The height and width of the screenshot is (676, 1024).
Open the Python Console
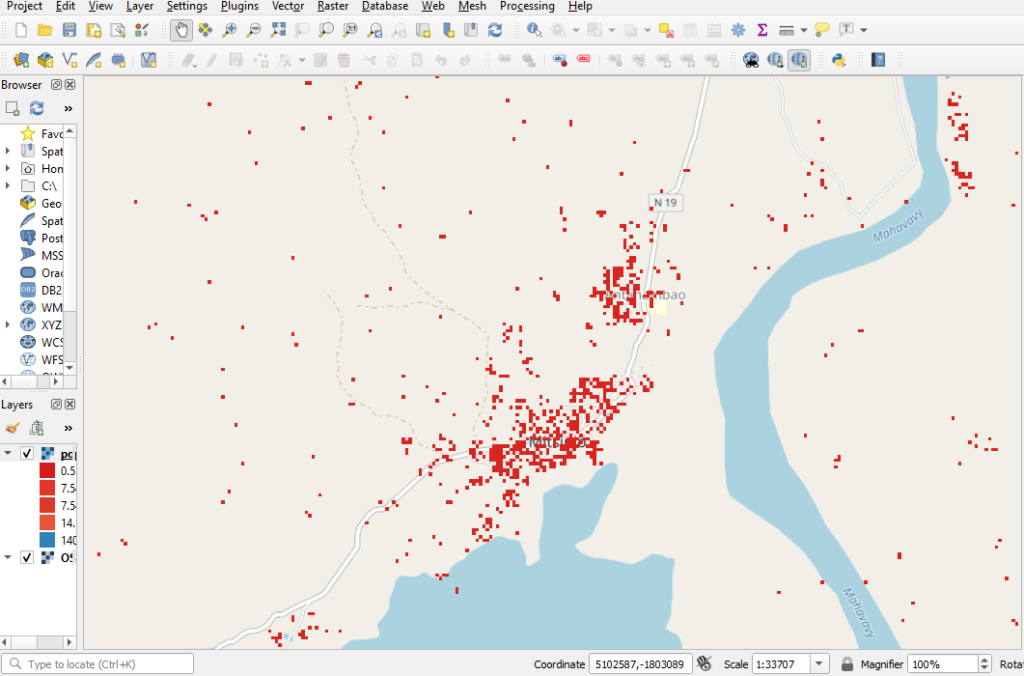[840, 60]
